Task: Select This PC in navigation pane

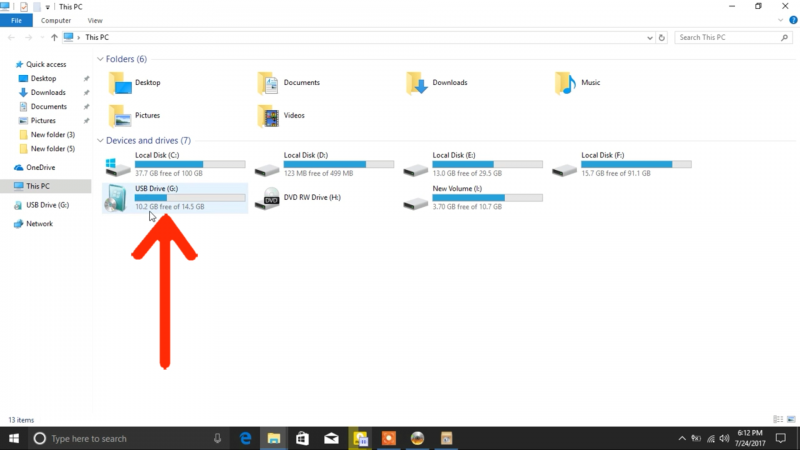Action: point(45,186)
